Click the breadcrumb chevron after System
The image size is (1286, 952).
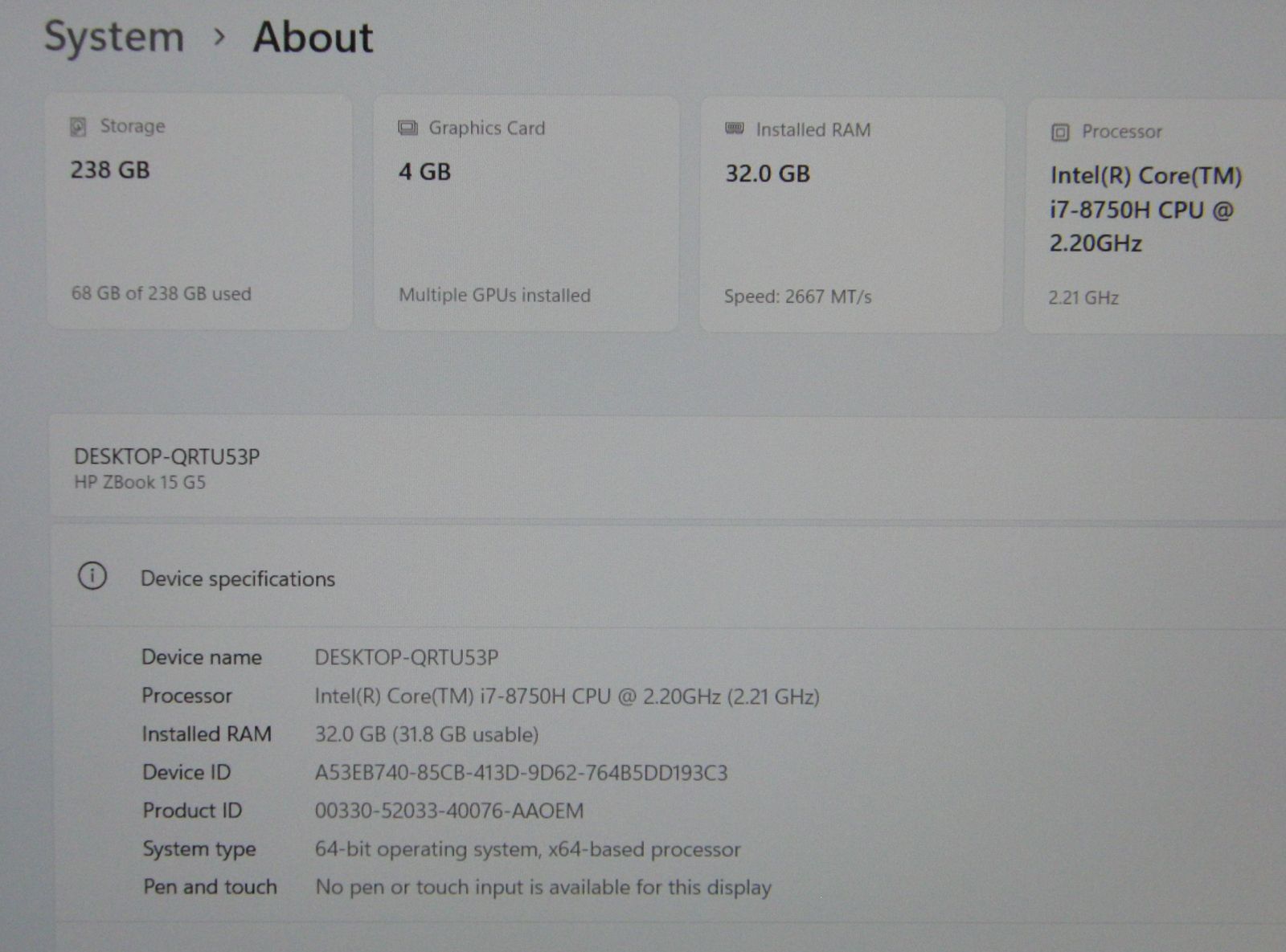pyautogui.click(x=219, y=37)
